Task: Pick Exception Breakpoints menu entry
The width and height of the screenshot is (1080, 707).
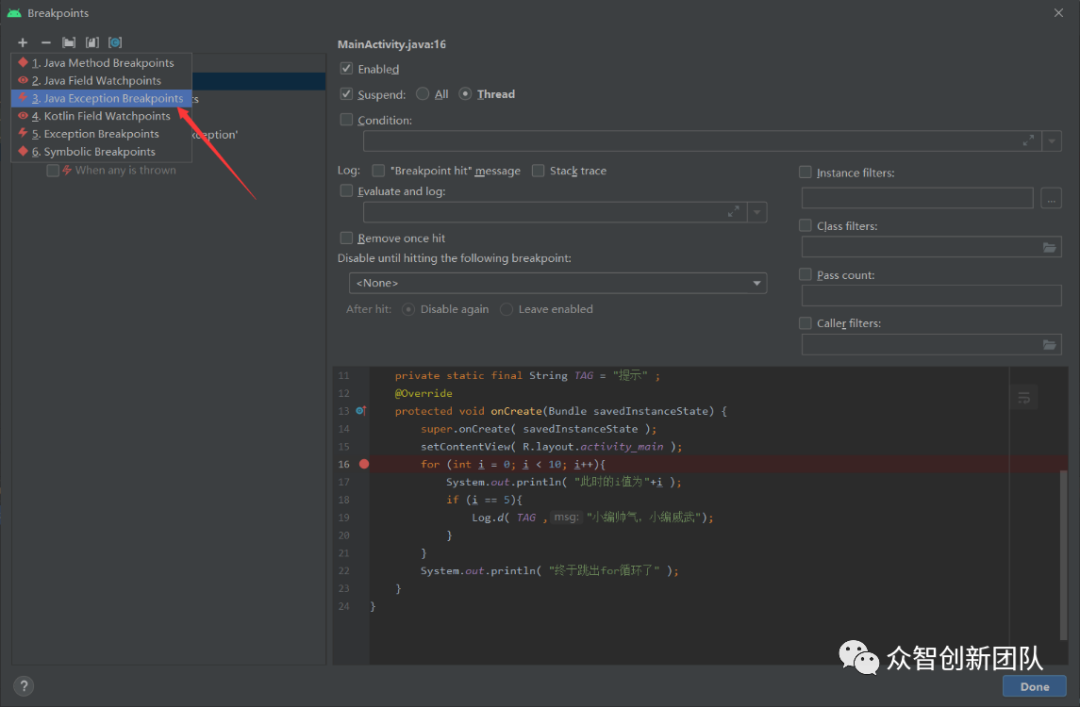Action: click(101, 134)
